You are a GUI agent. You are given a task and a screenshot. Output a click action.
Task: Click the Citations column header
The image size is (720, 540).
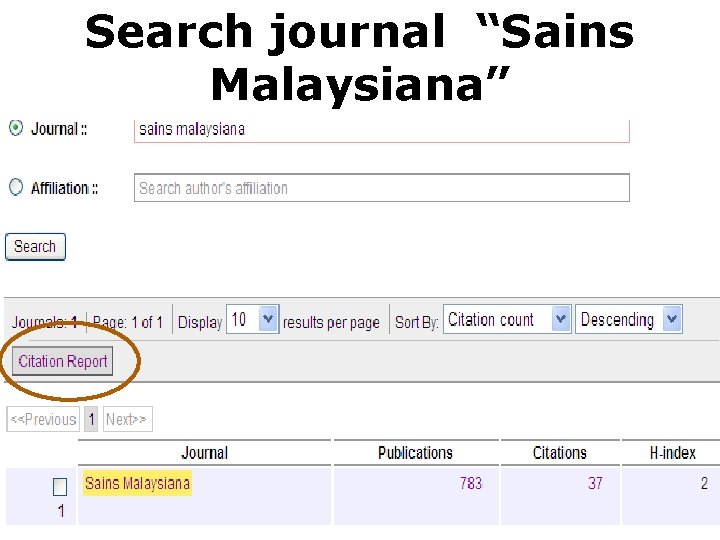point(560,453)
